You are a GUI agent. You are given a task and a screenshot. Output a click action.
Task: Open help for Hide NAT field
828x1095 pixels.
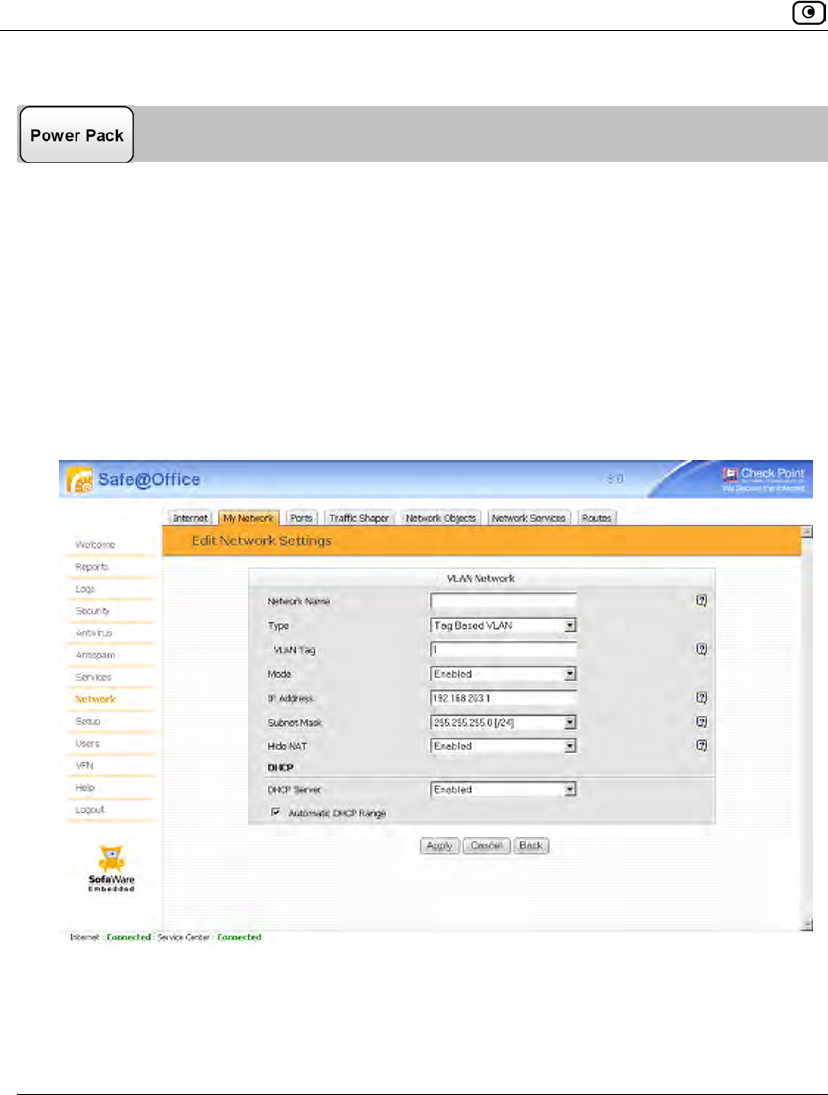click(x=702, y=746)
